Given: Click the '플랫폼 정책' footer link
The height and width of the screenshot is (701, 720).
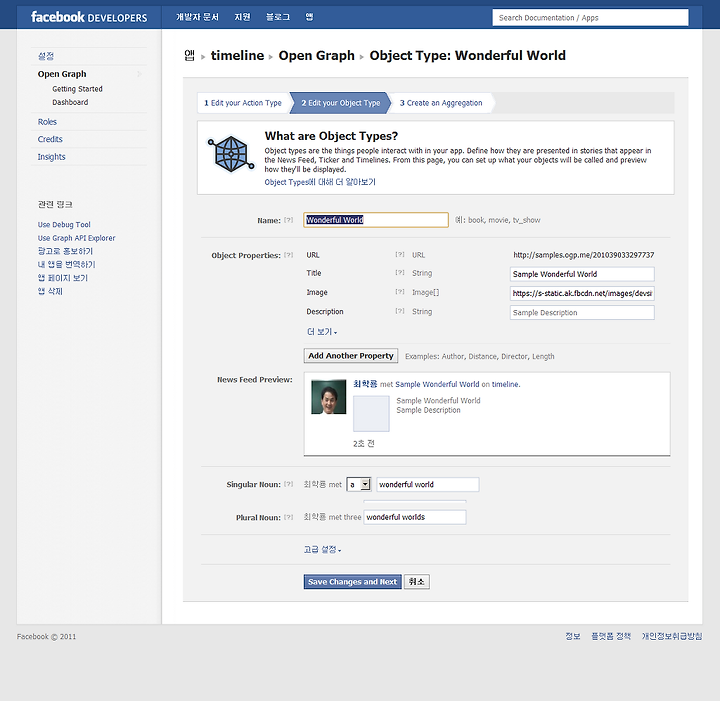Looking at the screenshot, I should (x=611, y=636).
